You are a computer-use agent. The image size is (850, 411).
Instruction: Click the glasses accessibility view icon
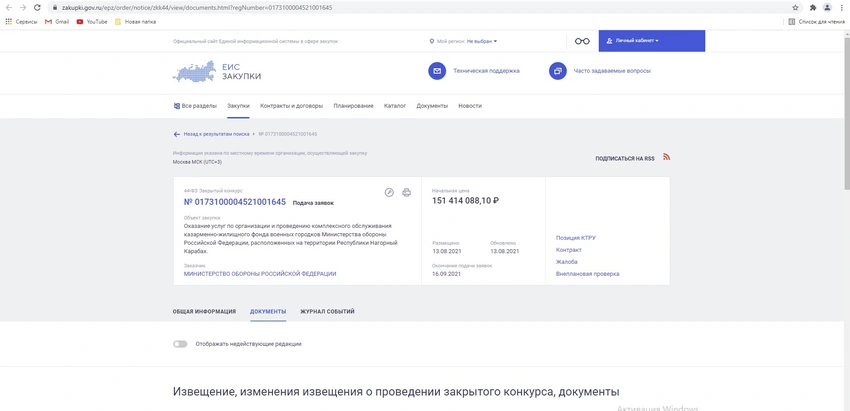(x=582, y=41)
